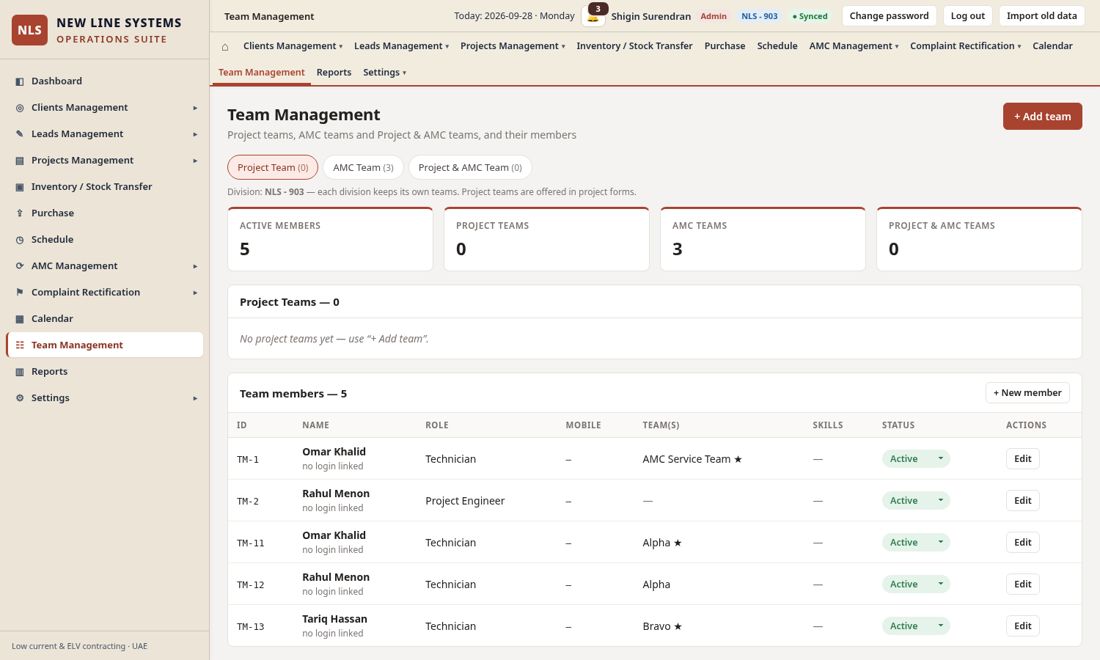This screenshot has height=660, width=1100.
Task: Click the Log out button
Action: pos(967,16)
